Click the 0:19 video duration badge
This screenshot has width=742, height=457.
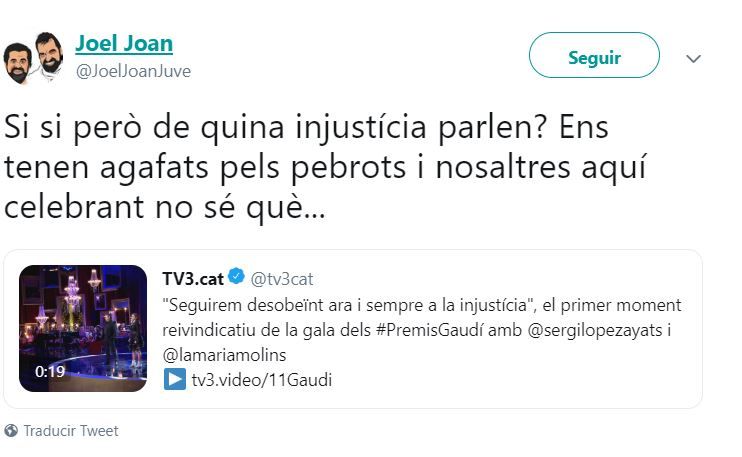49,370
